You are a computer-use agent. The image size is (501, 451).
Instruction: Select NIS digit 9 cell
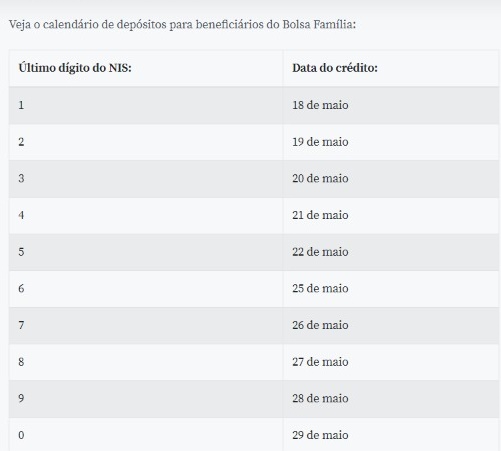(146, 399)
